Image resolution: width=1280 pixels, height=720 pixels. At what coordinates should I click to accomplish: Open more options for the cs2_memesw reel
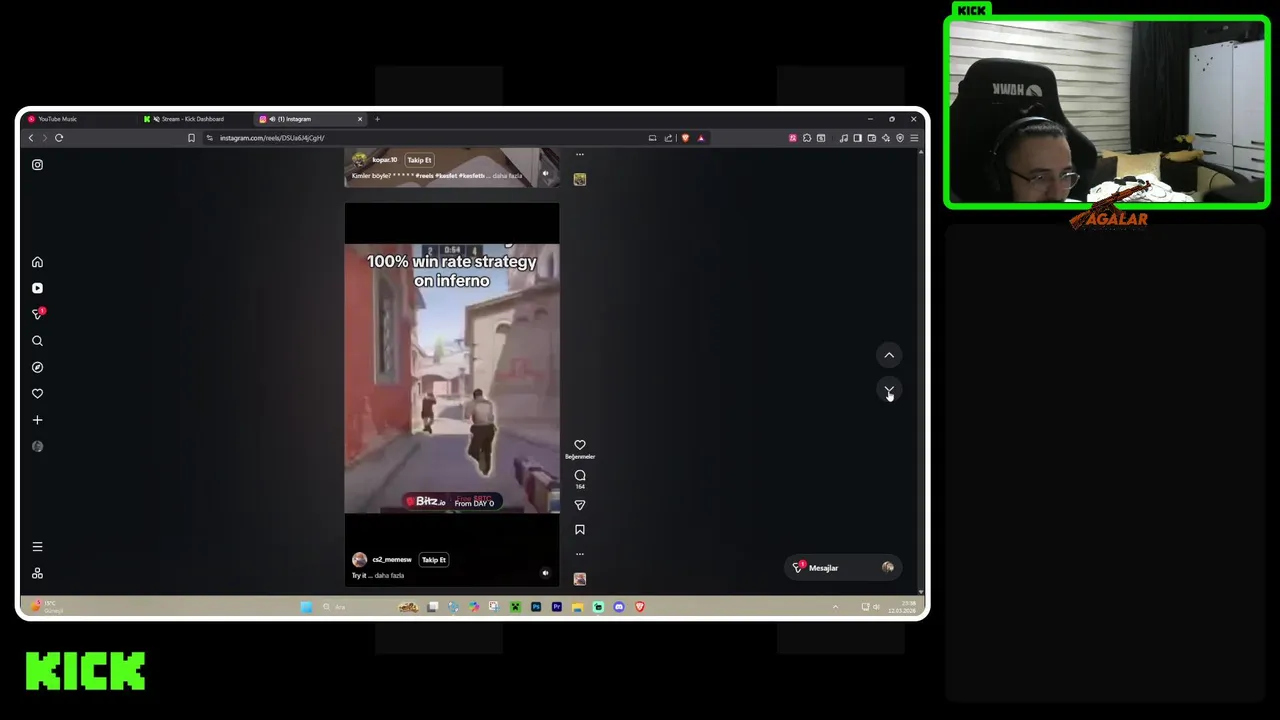tap(580, 554)
